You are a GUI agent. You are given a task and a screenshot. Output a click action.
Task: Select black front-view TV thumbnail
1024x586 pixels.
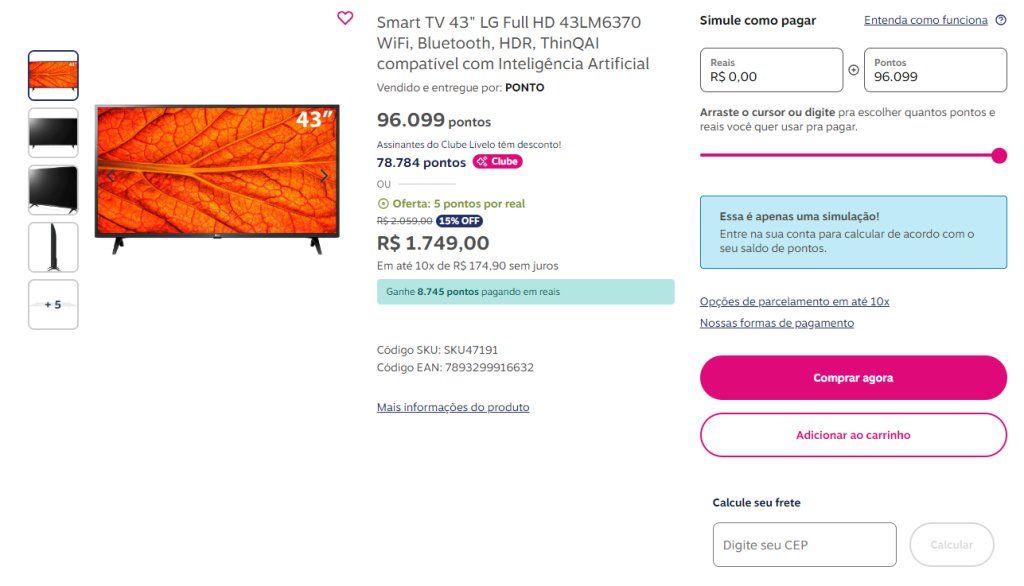(x=54, y=133)
